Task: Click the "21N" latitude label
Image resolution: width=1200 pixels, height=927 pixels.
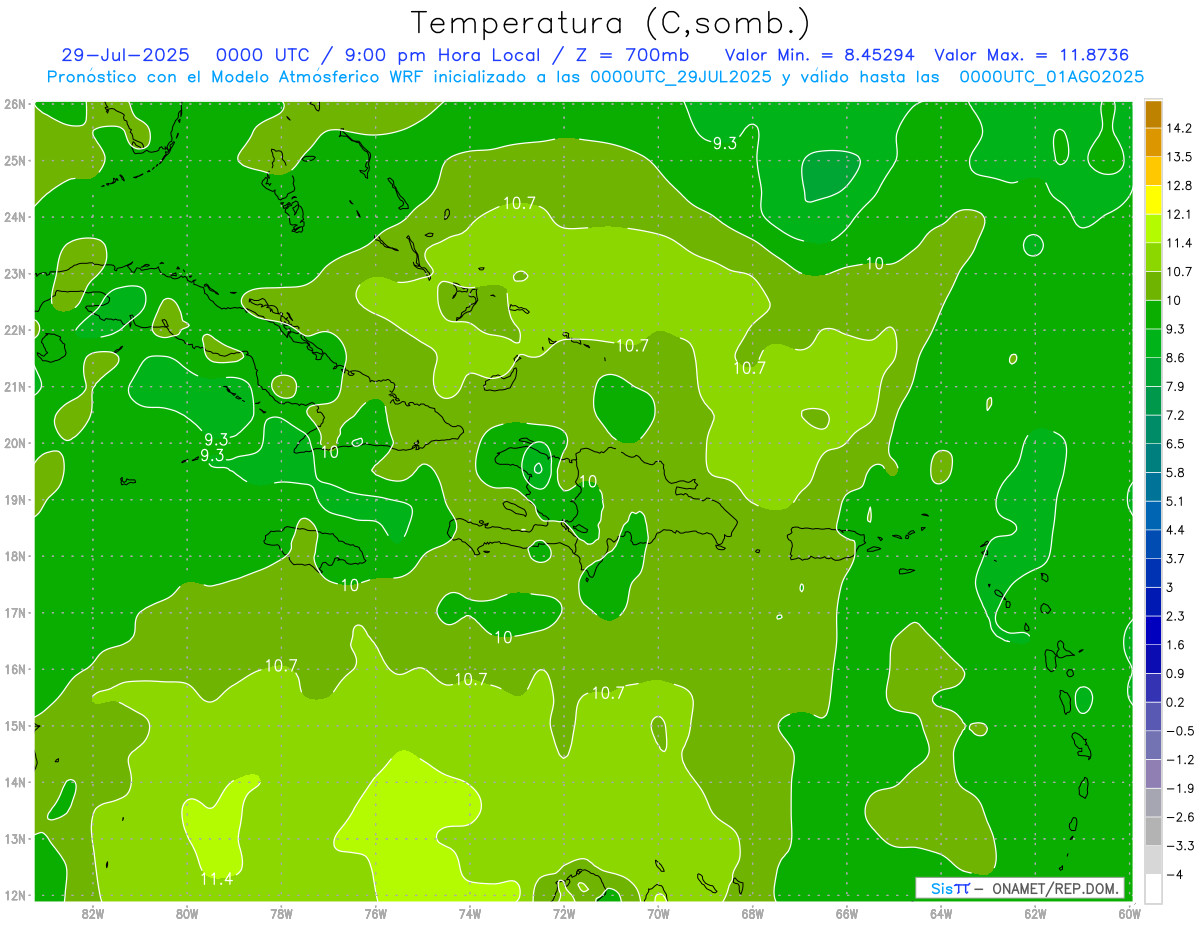Action: (x=15, y=386)
